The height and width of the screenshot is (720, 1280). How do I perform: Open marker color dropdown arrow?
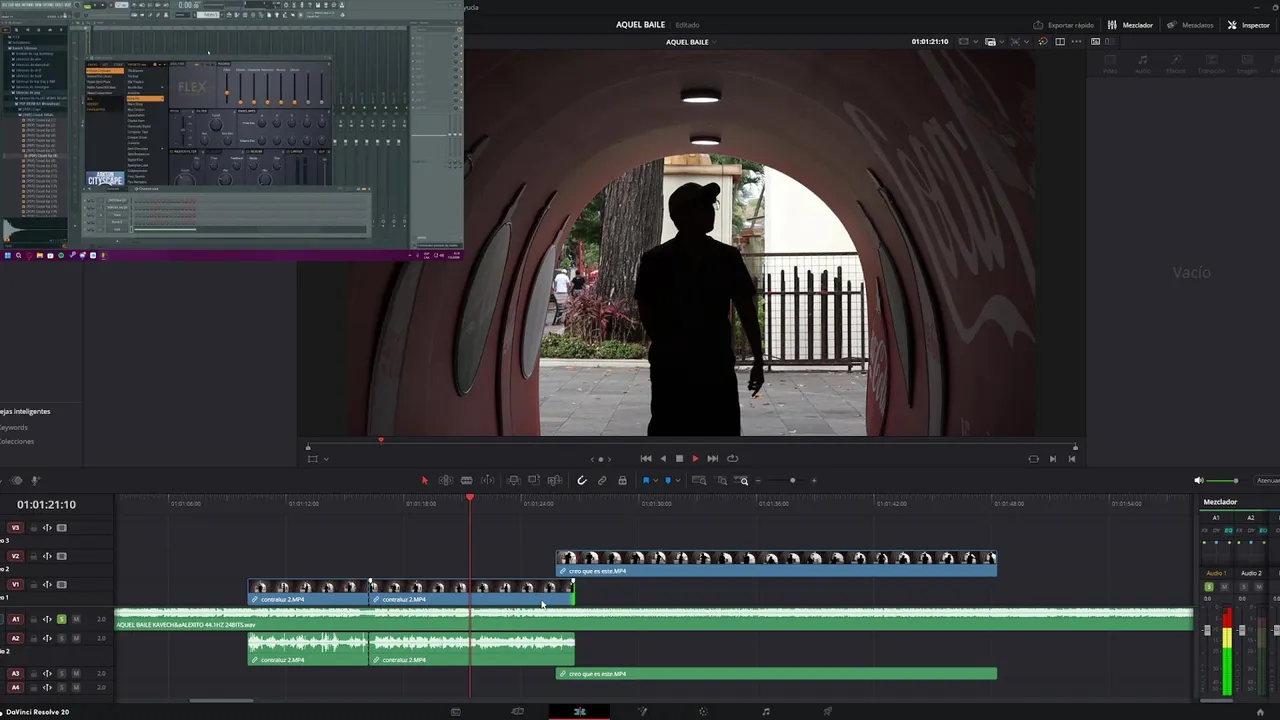point(678,481)
